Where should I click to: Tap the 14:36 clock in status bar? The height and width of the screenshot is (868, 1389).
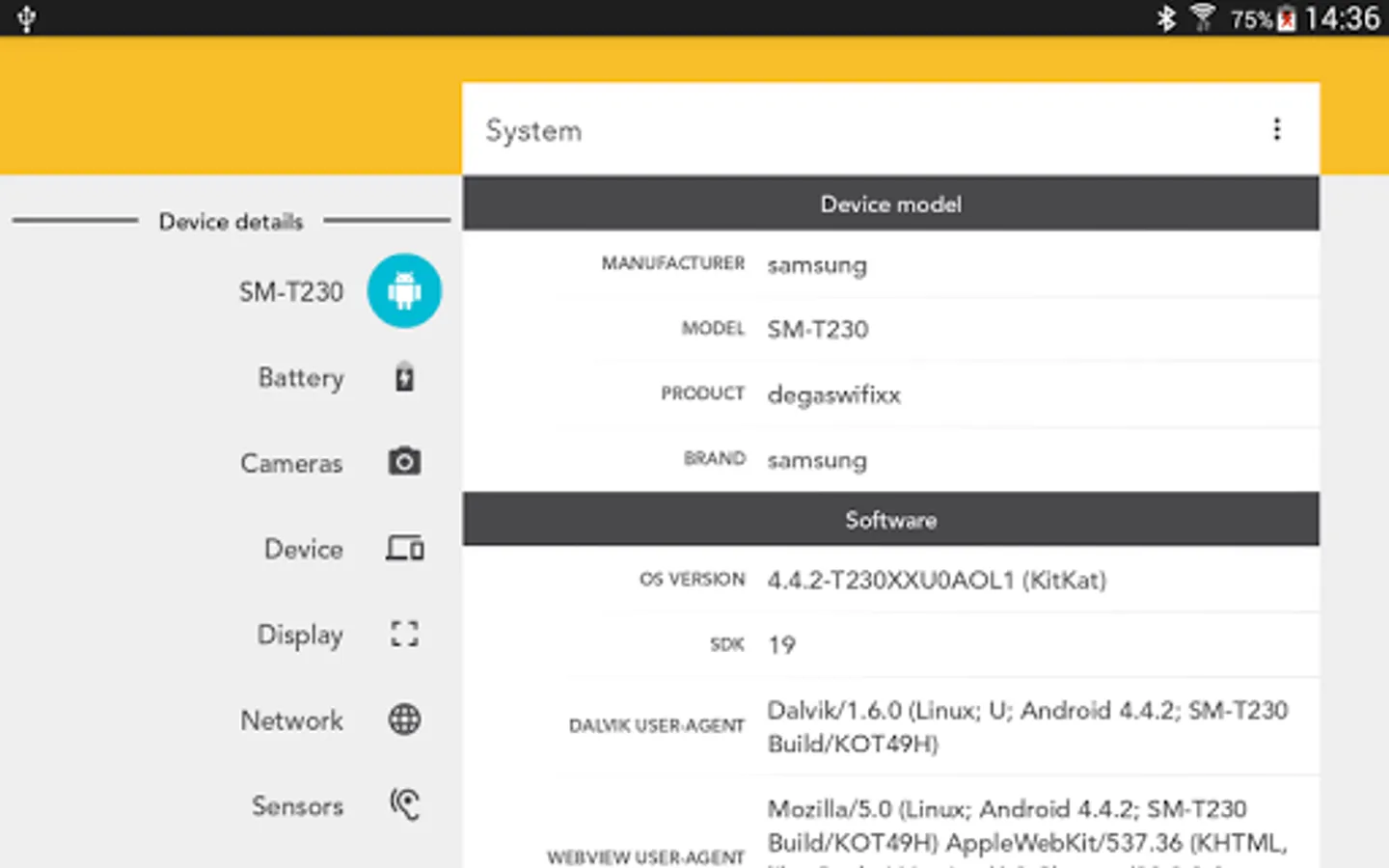tap(1342, 18)
